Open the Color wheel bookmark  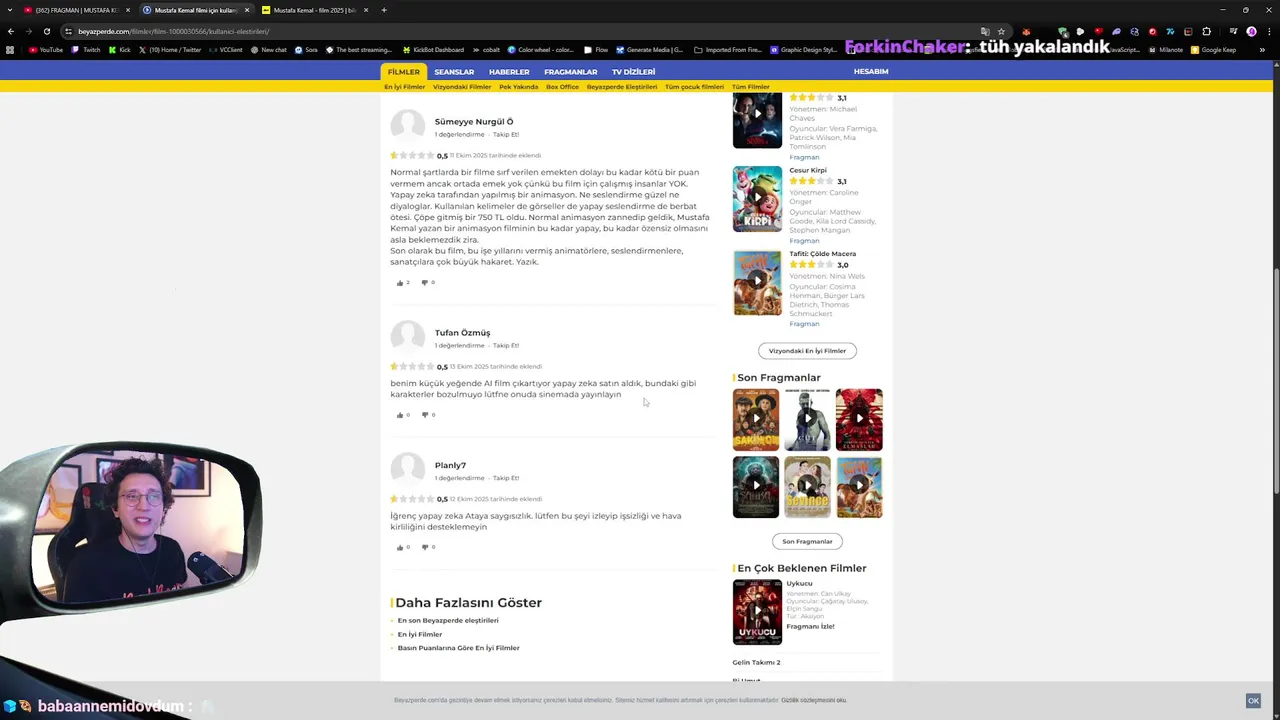[x=540, y=49]
